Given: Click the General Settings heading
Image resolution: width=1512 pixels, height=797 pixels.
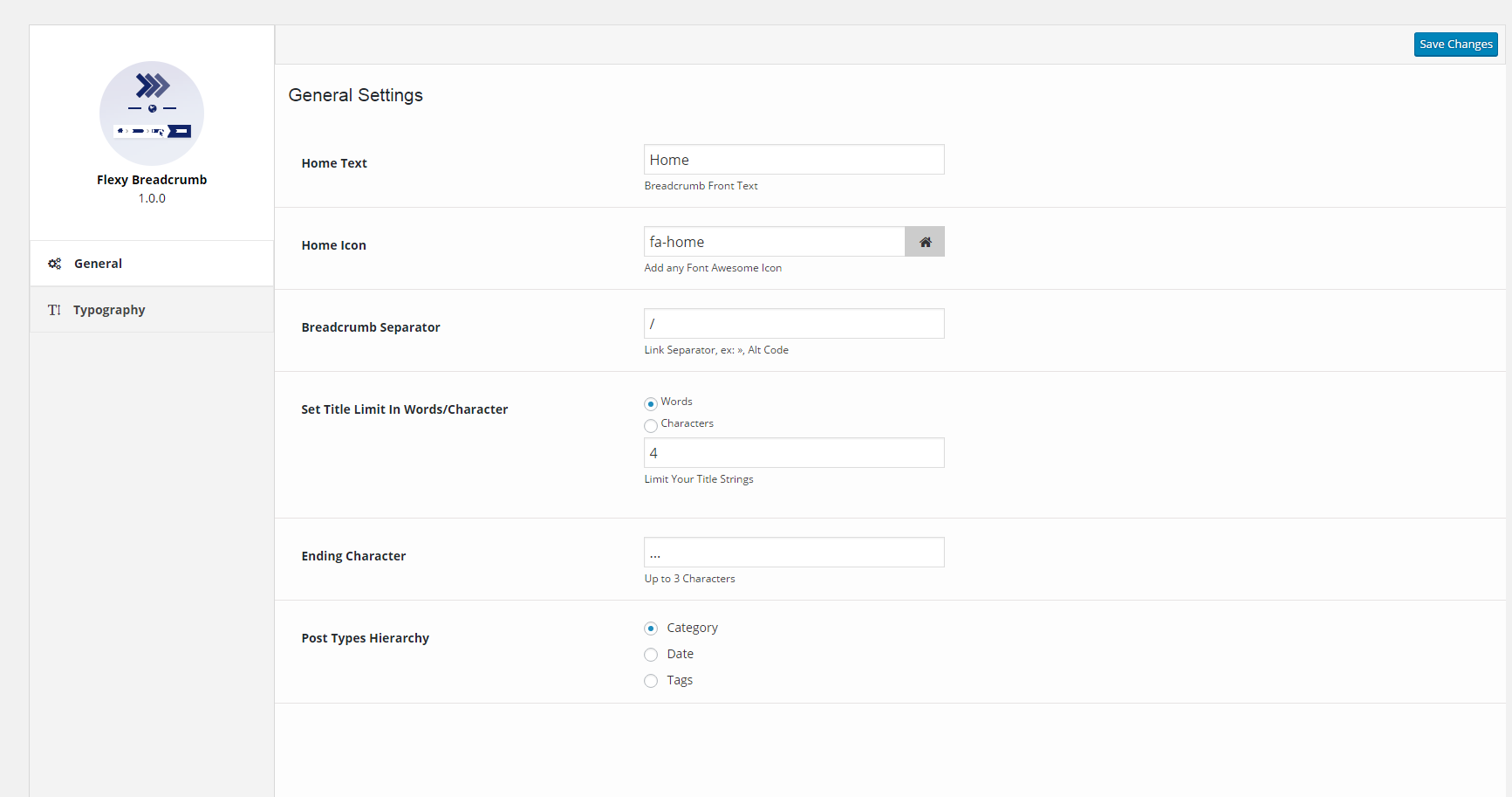Looking at the screenshot, I should (356, 95).
